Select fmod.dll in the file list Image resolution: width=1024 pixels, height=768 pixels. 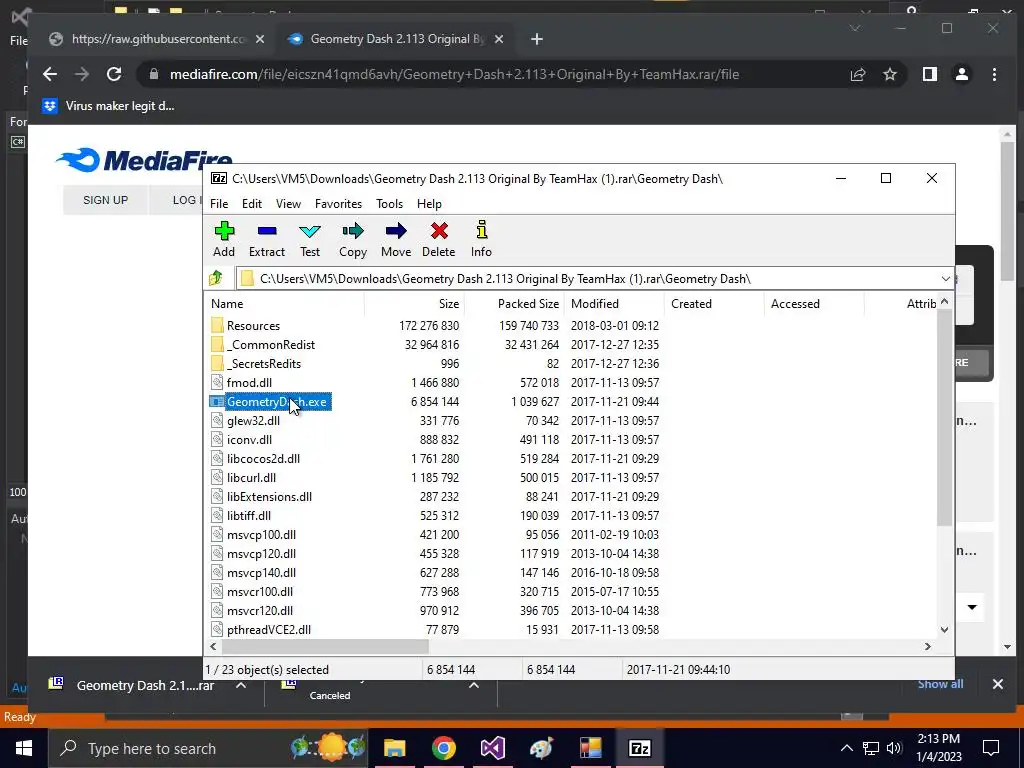pos(249,383)
